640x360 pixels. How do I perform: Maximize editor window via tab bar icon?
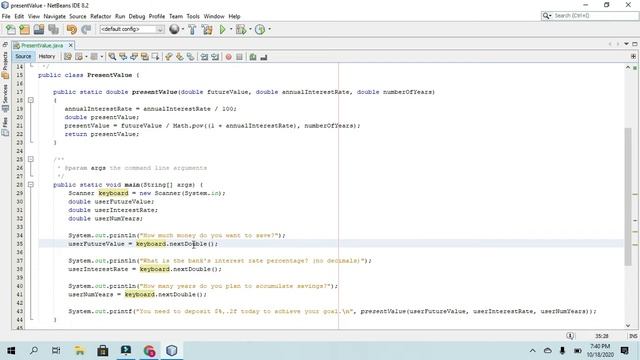(635, 44)
